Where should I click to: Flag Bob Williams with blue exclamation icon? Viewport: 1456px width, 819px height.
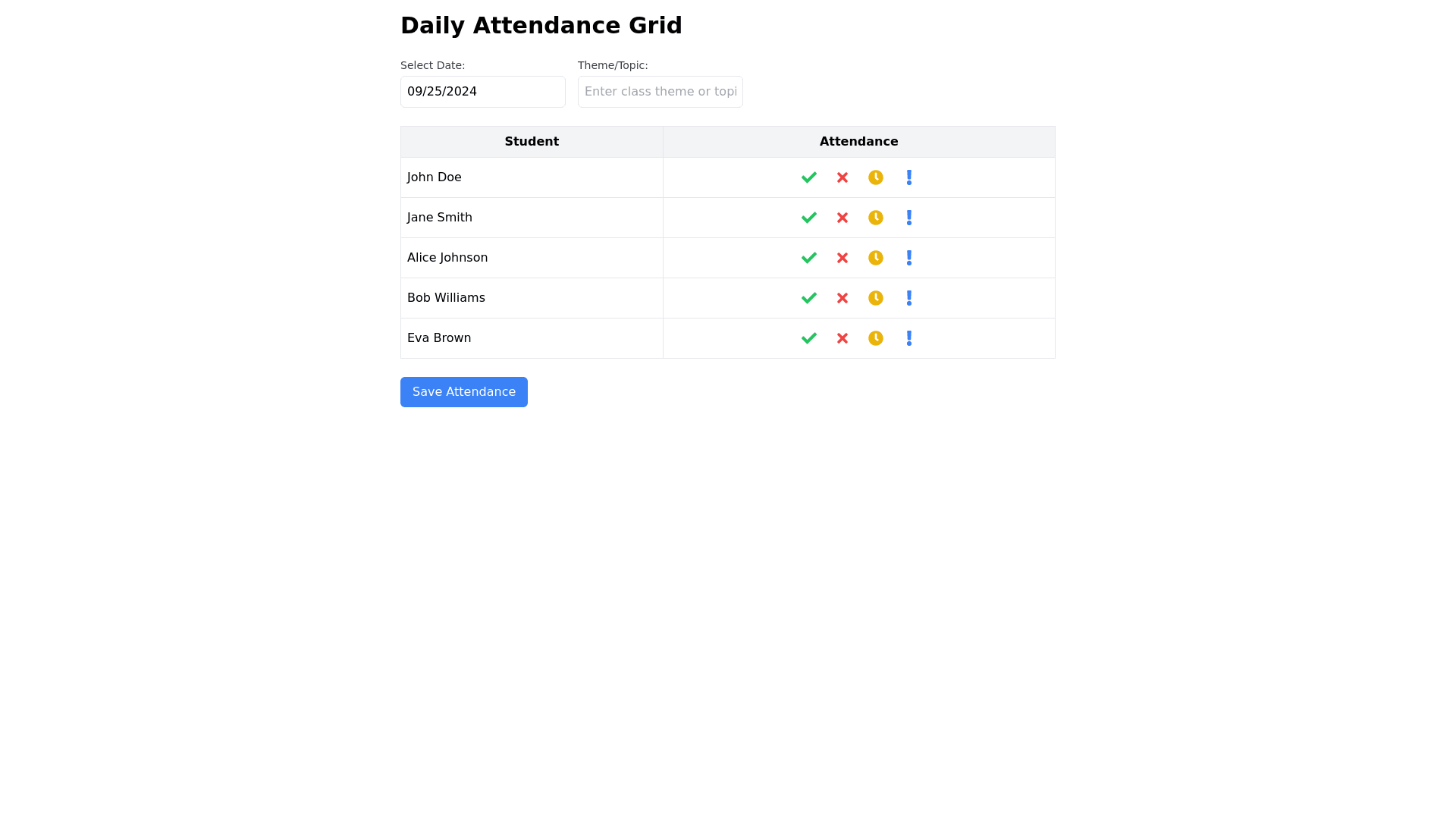[909, 298]
